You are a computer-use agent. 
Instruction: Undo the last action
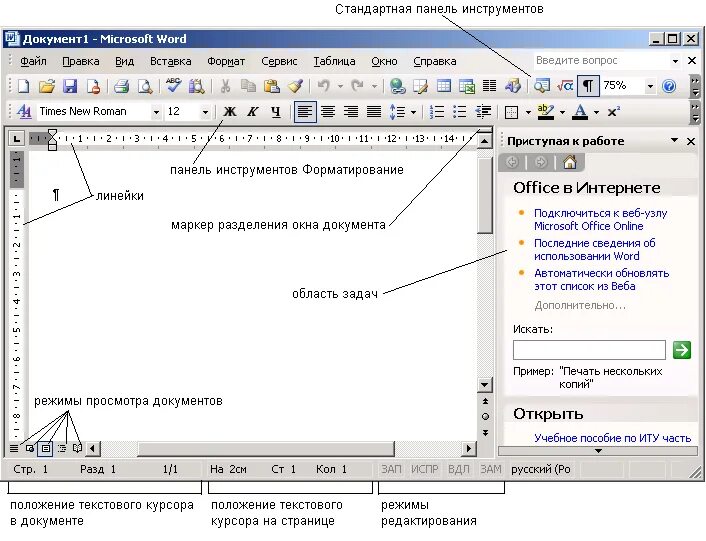(x=323, y=86)
